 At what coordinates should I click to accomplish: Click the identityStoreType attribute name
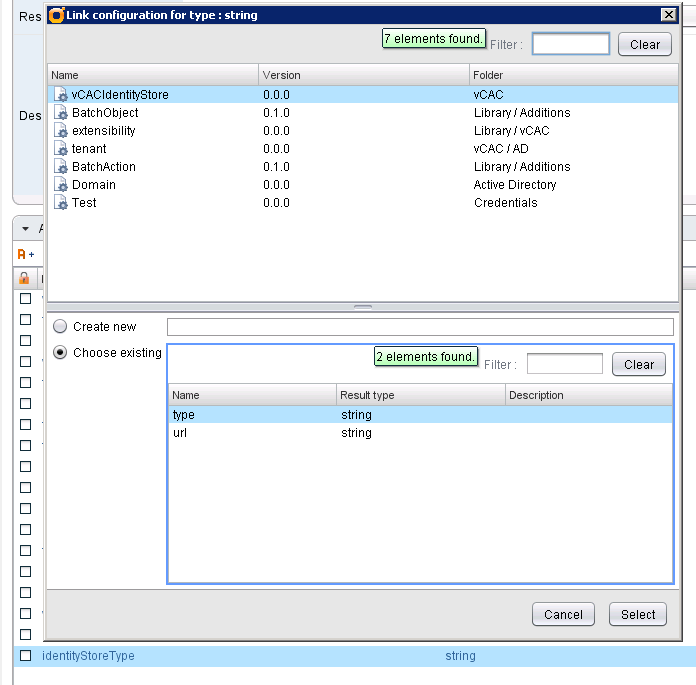[x=88, y=656]
